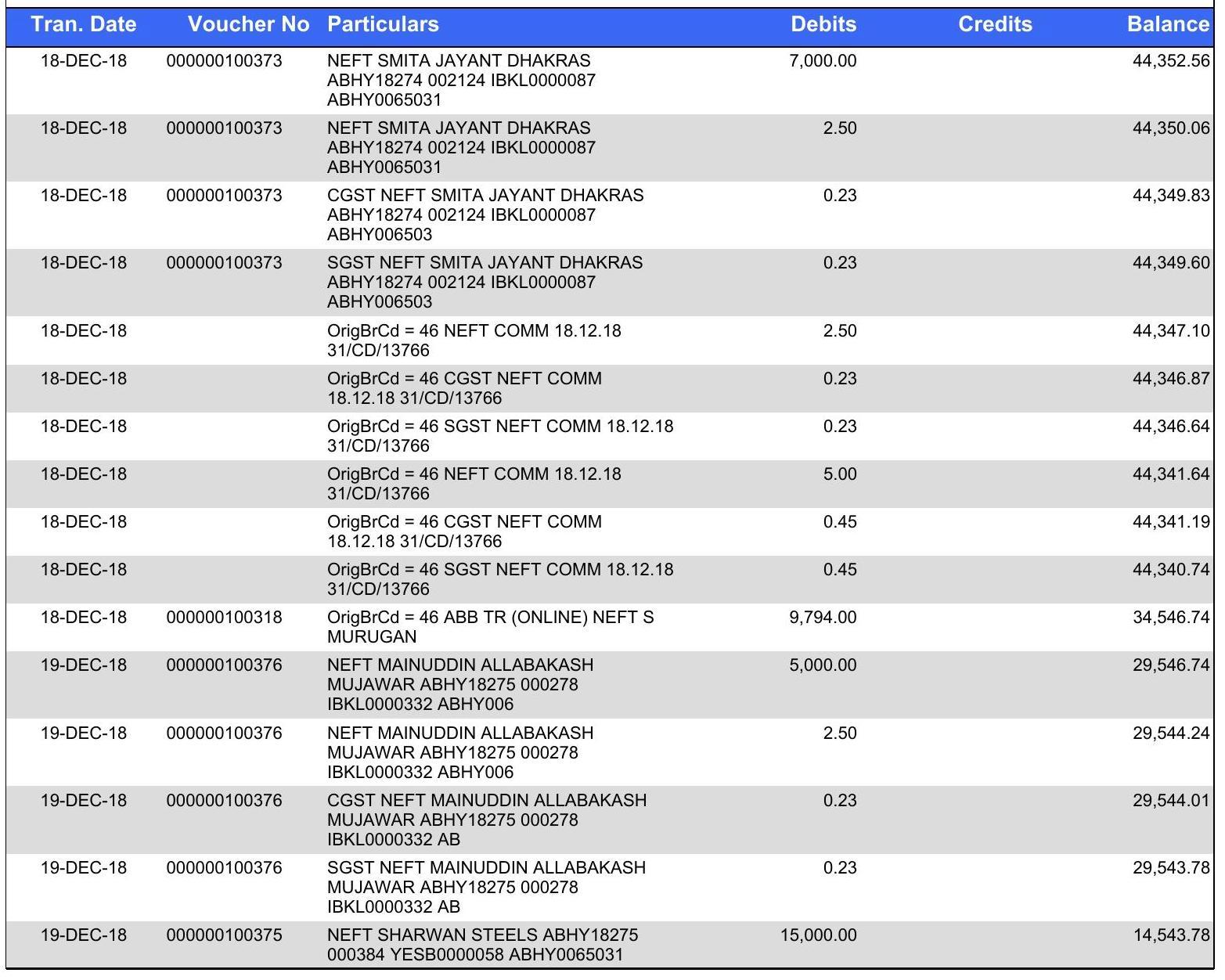This screenshot has height=980, width=1225.
Task: Click balance 34,546.74
Action: click(x=1171, y=618)
